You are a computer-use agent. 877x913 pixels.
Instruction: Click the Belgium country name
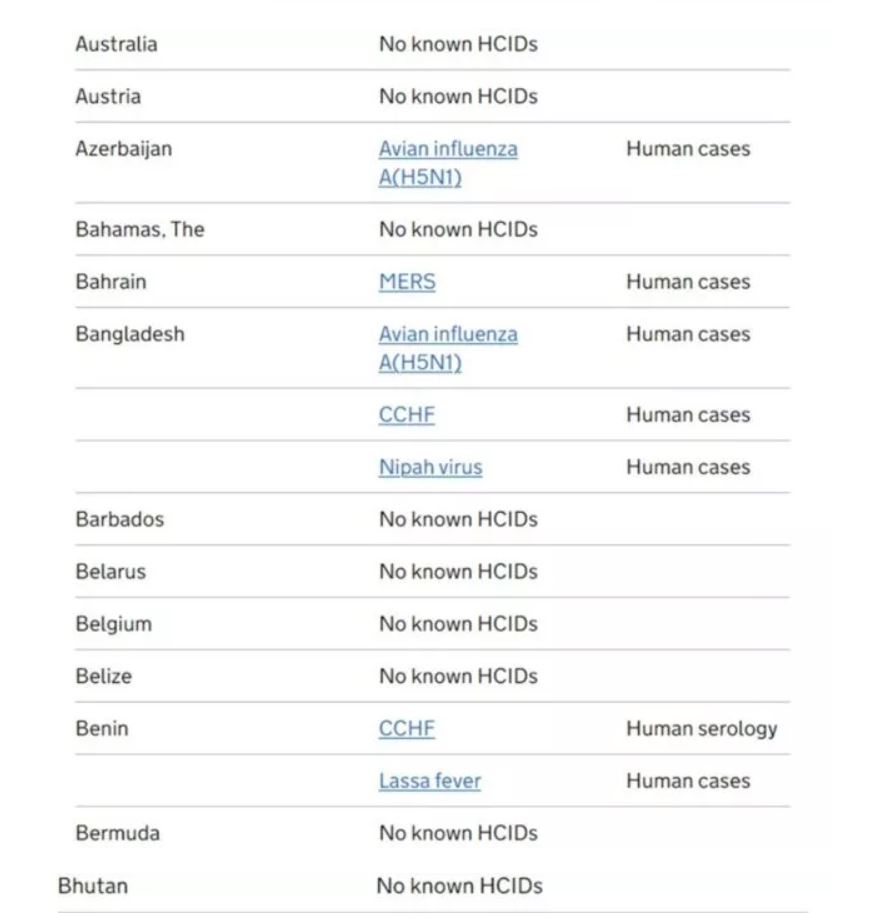pyautogui.click(x=113, y=624)
